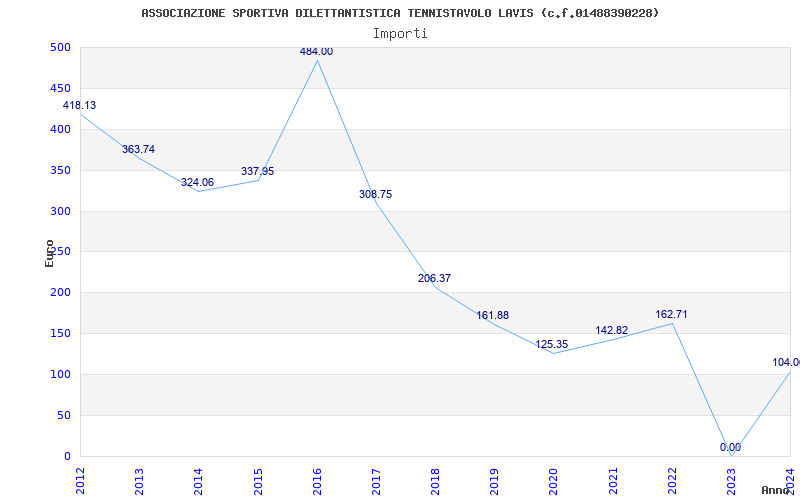Click the 0.00 data label for 2023
This screenshot has width=800, height=500.
tap(731, 447)
